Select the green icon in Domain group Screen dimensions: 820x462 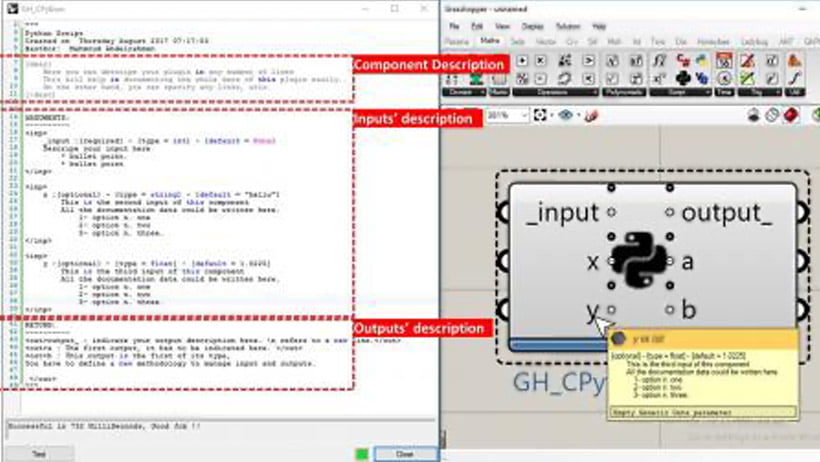coord(476,78)
